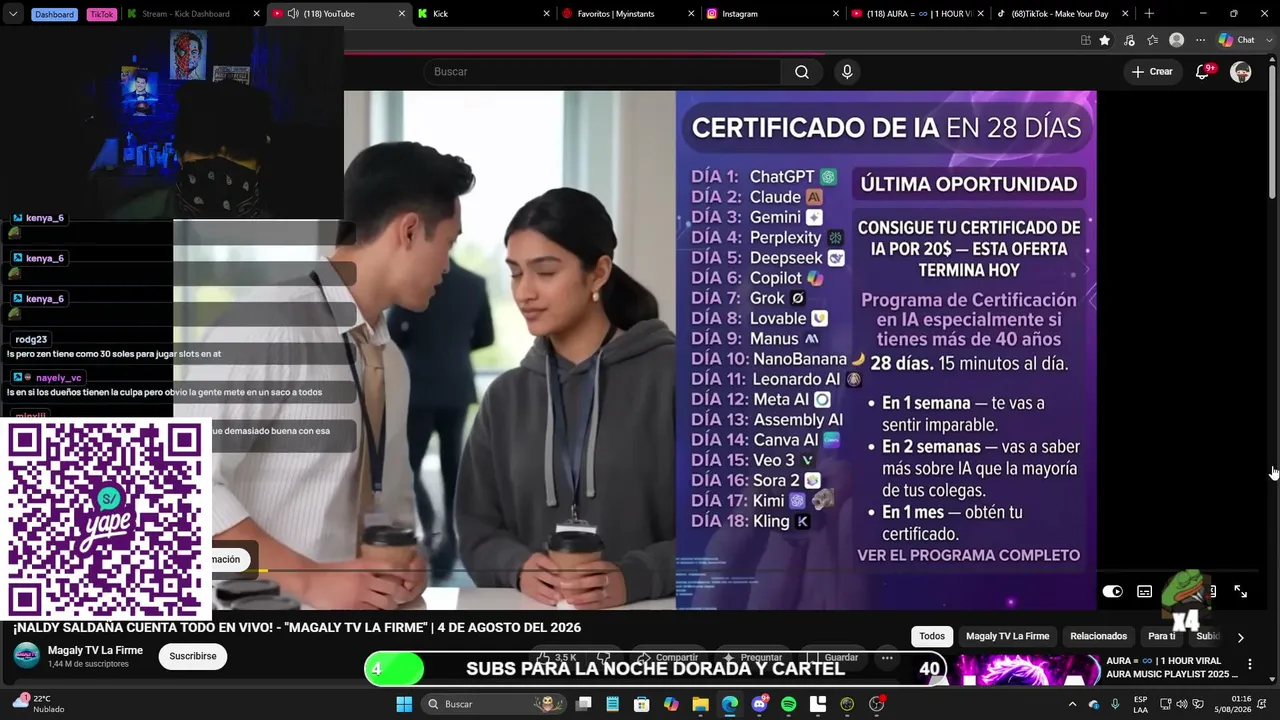1280x720 pixels.
Task: Favorite this page with the star icon
Action: click(1104, 40)
